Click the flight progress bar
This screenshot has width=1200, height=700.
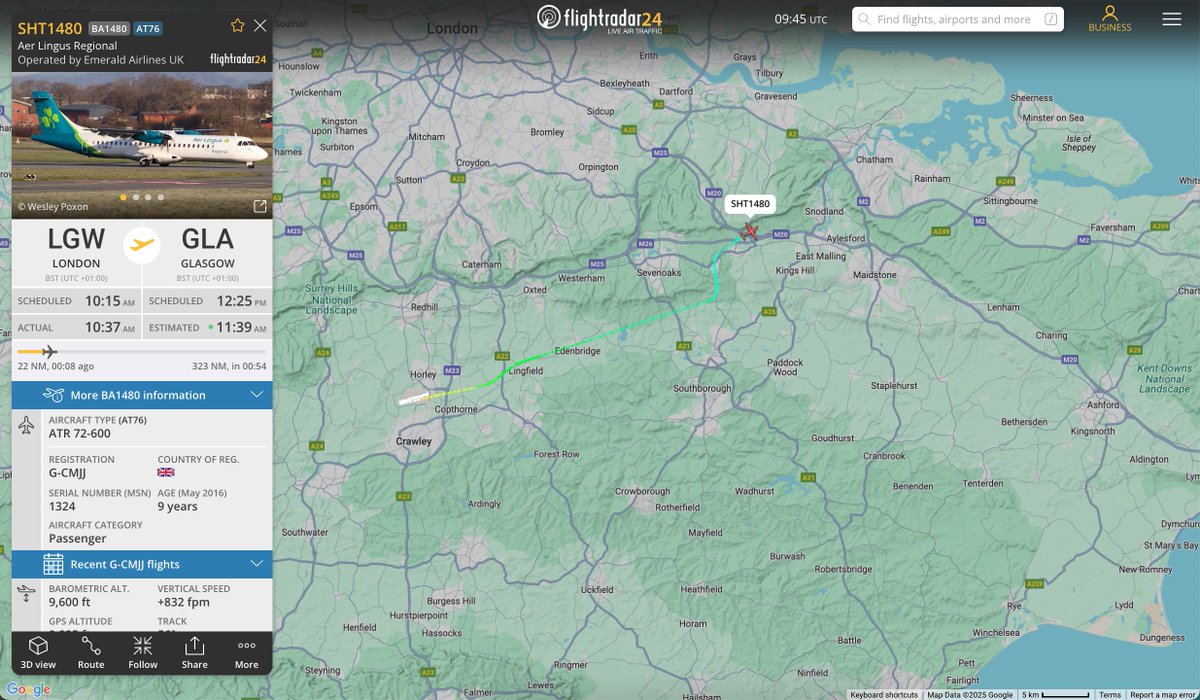point(142,351)
